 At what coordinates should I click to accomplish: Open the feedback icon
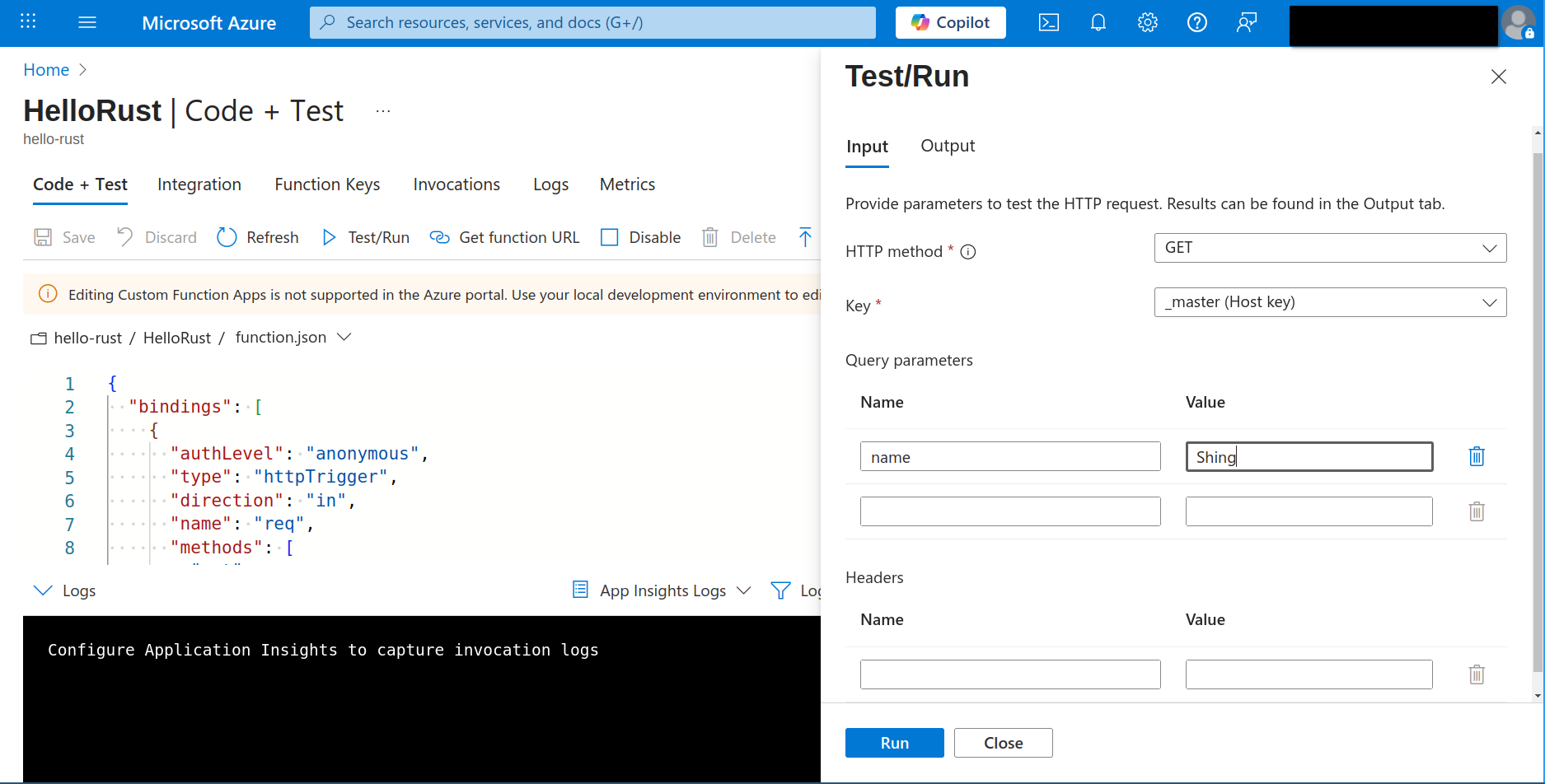point(1247,22)
